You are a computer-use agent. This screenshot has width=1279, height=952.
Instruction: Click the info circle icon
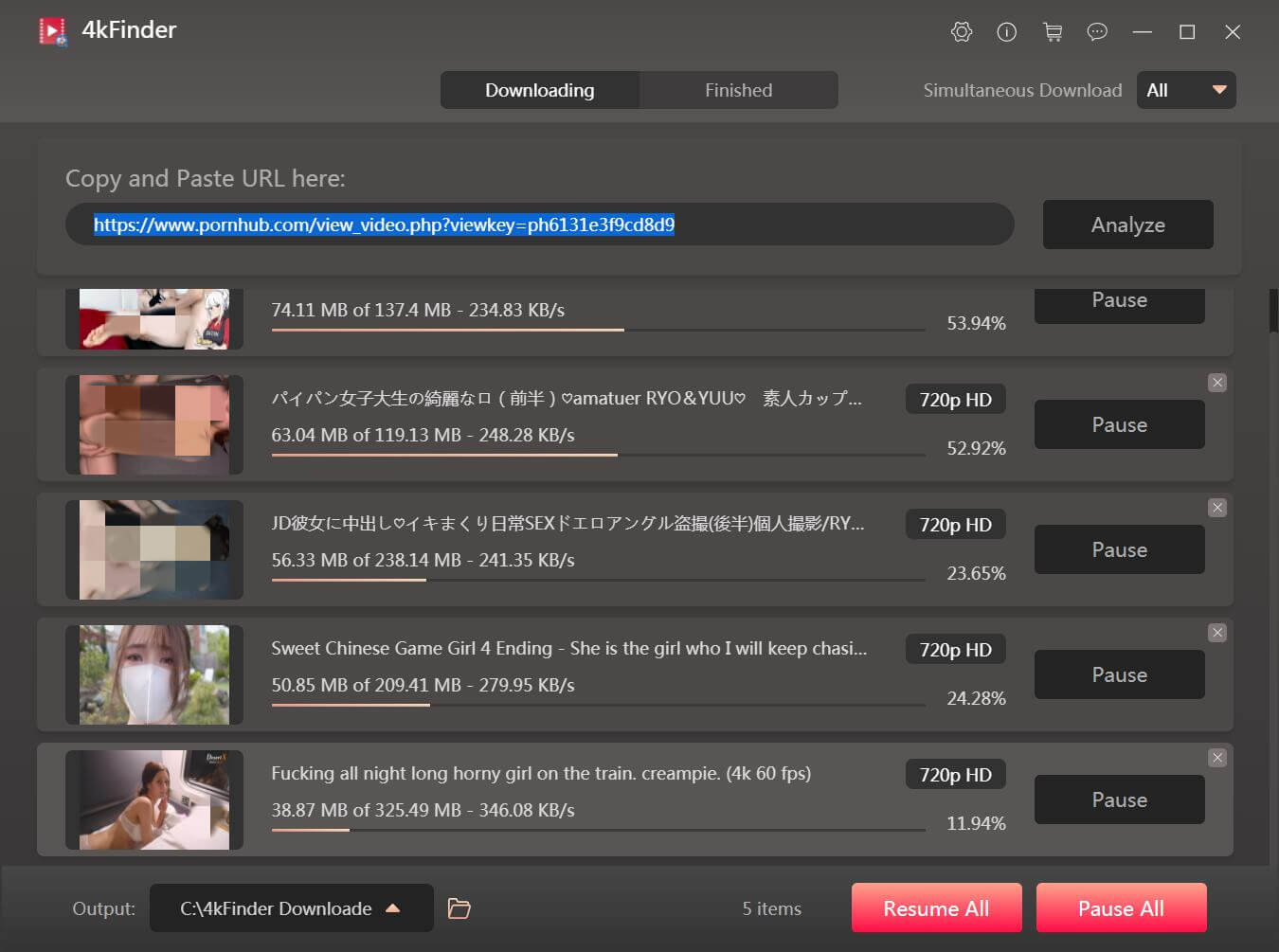(x=1006, y=32)
